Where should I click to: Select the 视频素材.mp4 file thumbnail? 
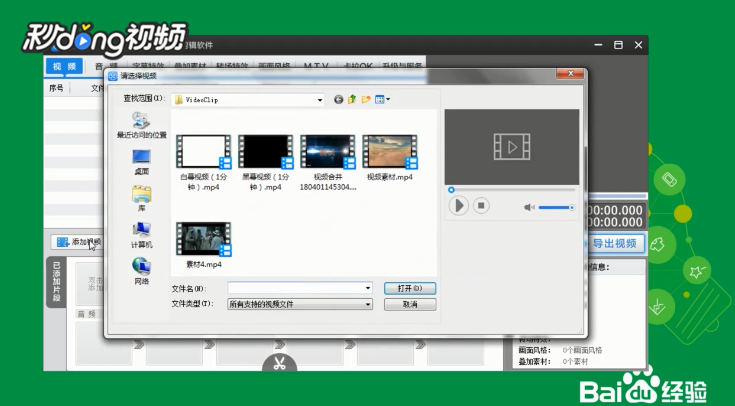[x=390, y=152]
